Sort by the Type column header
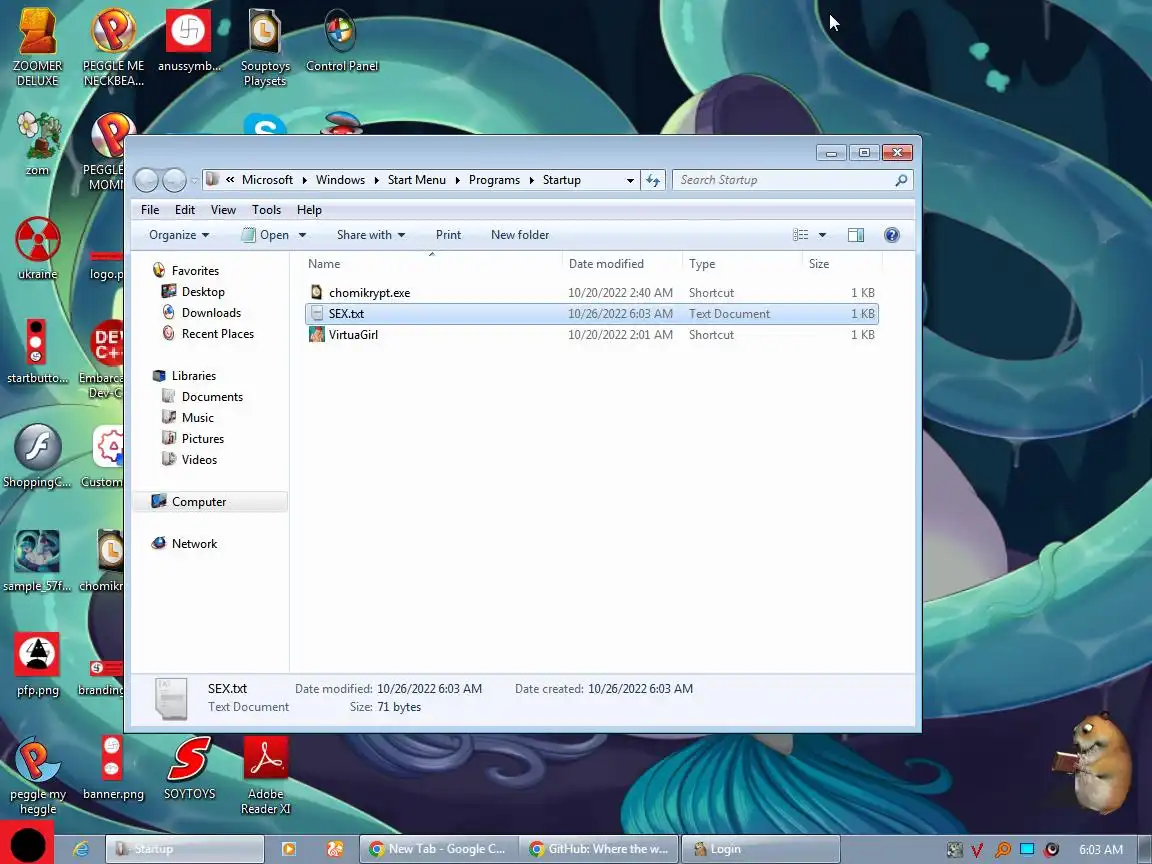Viewport: 1152px width, 864px height. pos(742,264)
